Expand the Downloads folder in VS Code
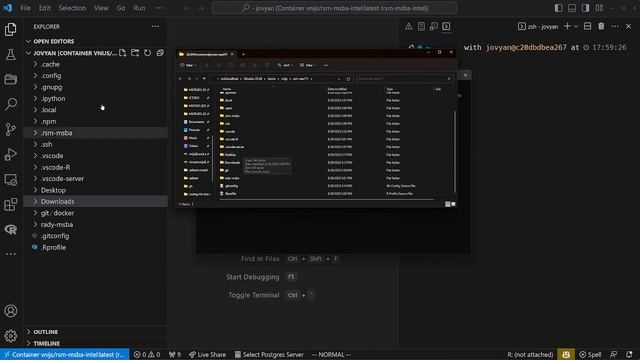 (x=96, y=201)
